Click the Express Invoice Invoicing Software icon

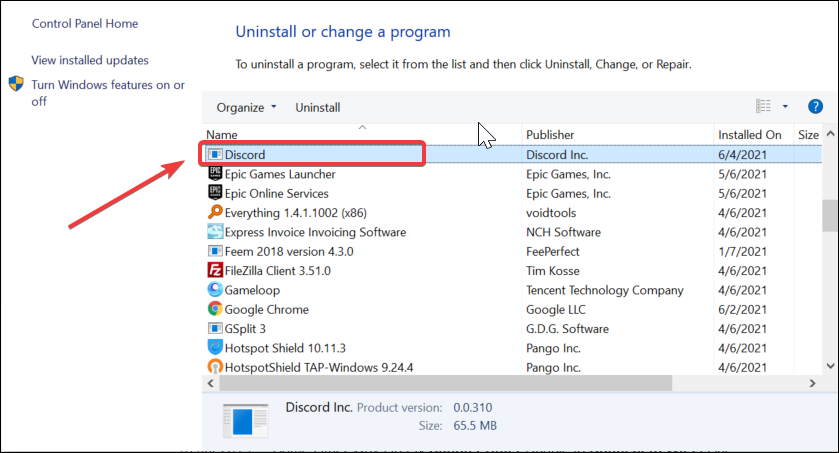pyautogui.click(x=215, y=232)
